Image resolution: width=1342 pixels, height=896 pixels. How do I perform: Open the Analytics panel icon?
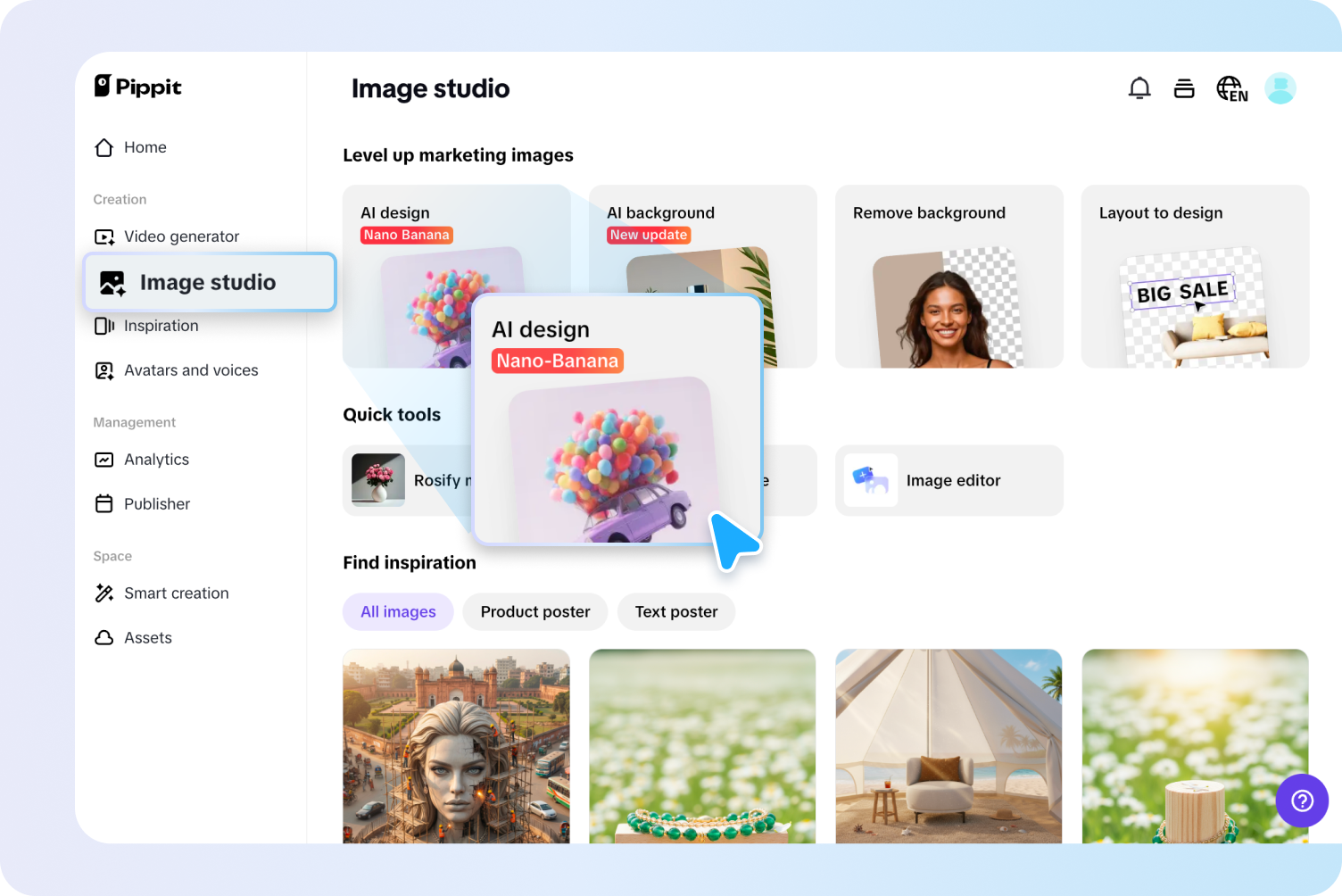104,460
